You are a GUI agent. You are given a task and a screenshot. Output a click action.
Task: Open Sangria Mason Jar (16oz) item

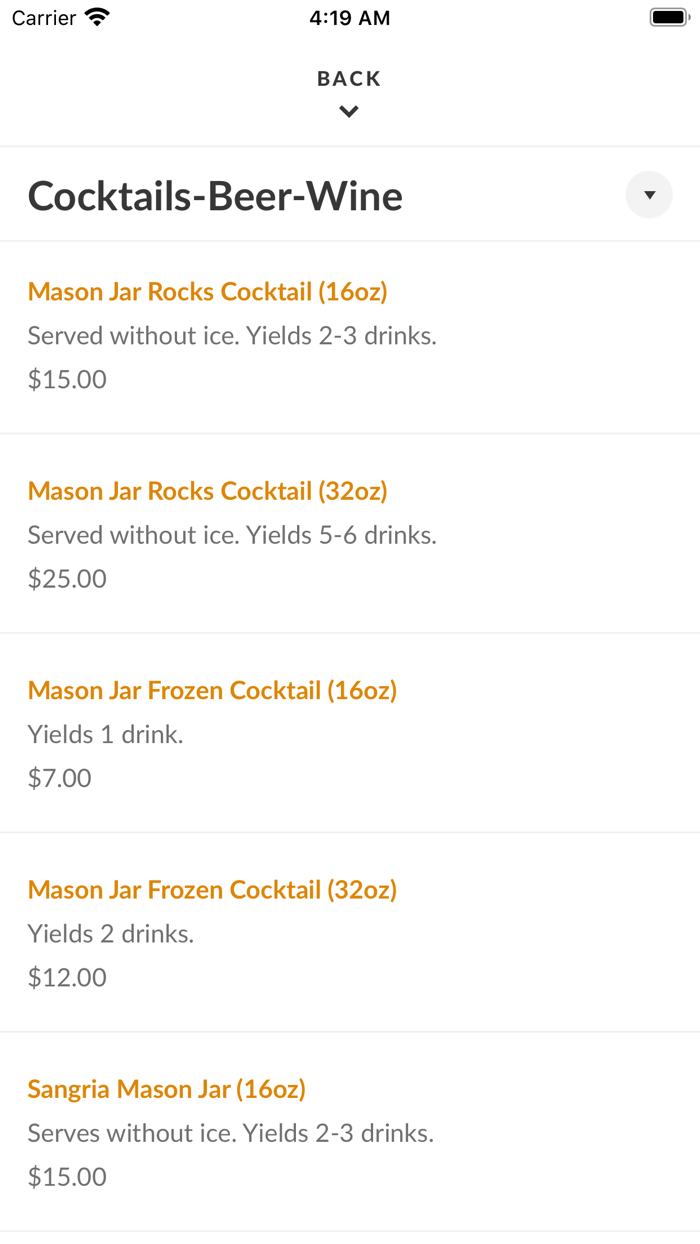pyautogui.click(x=167, y=1089)
